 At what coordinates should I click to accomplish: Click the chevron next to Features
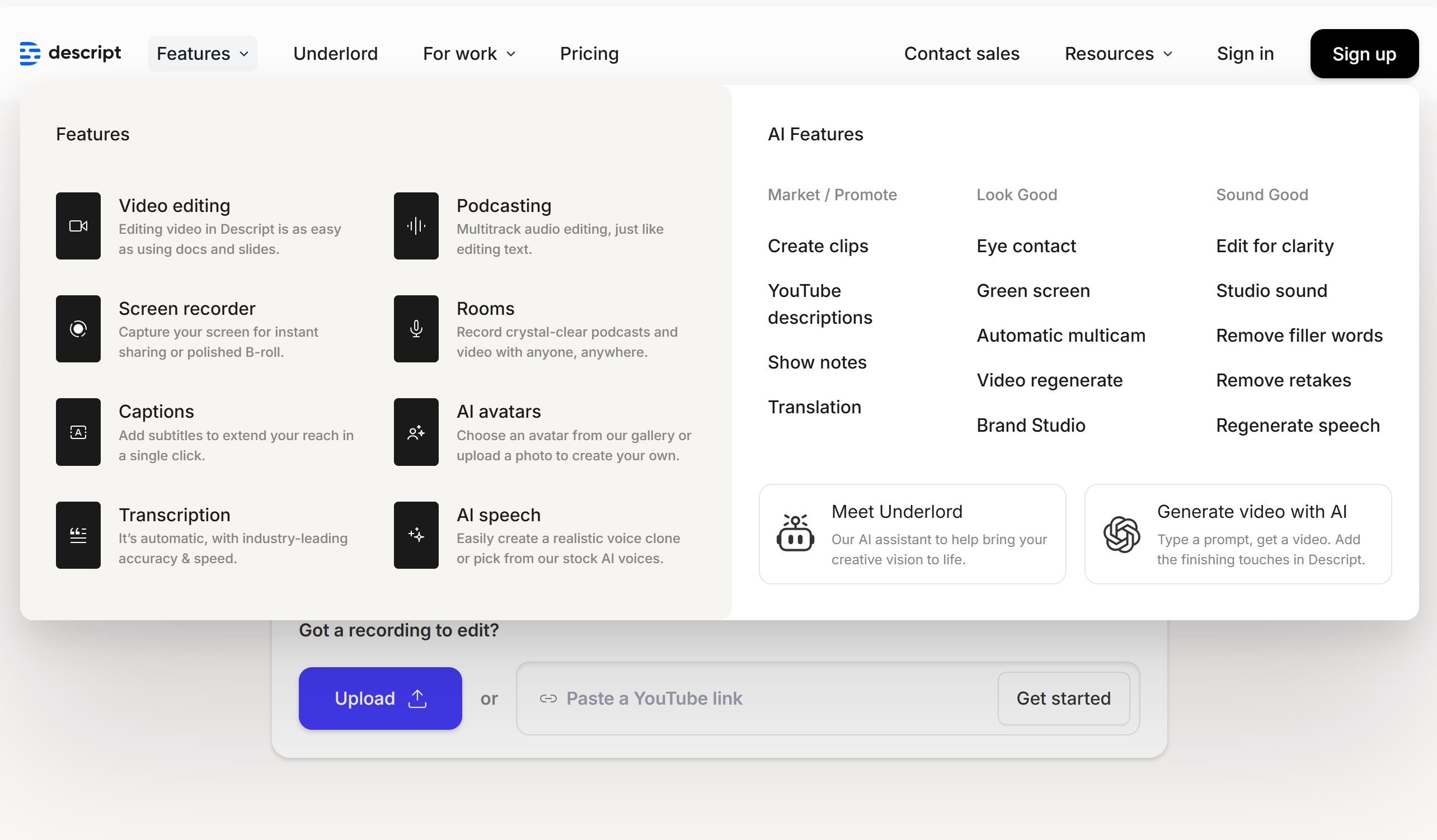tap(244, 54)
